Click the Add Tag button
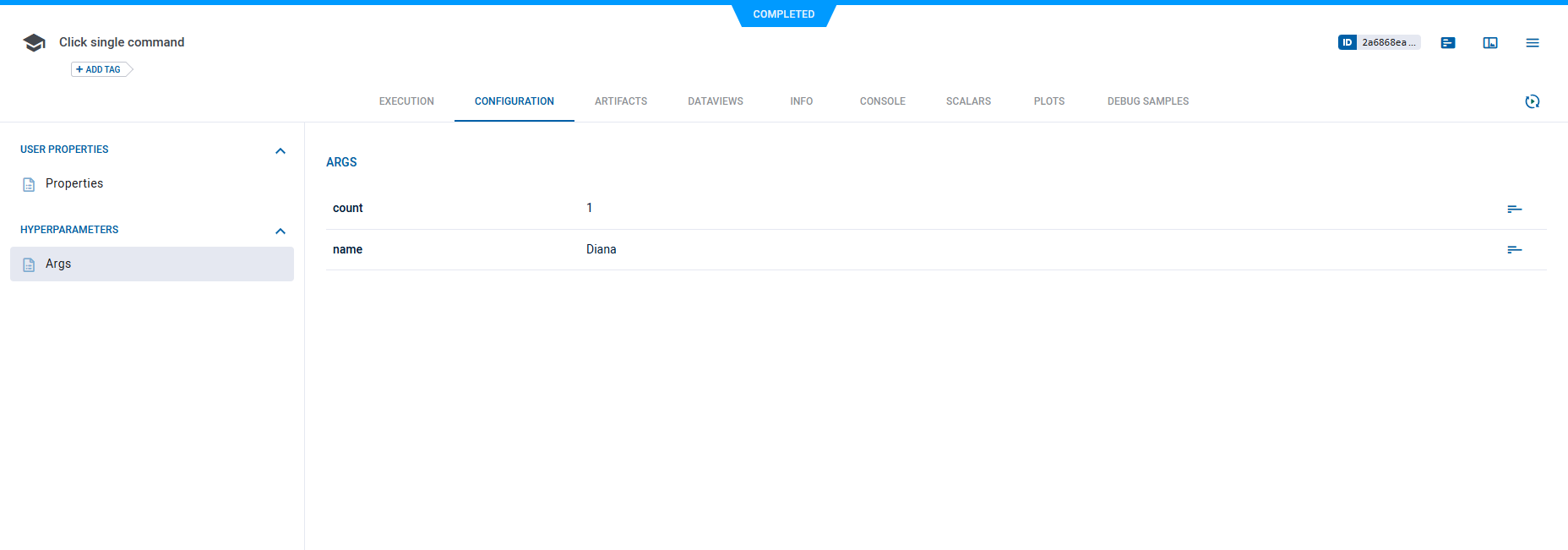This screenshot has height=550, width=1568. (x=100, y=69)
